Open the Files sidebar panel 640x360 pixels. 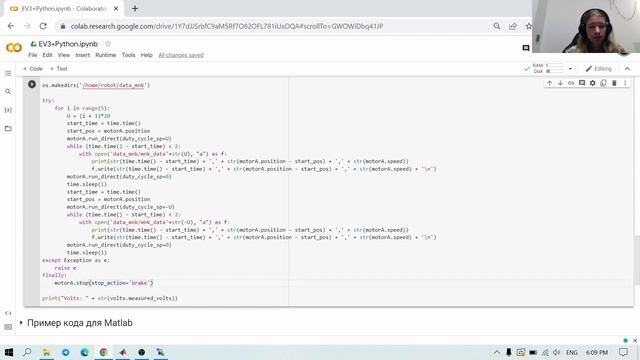point(8,128)
